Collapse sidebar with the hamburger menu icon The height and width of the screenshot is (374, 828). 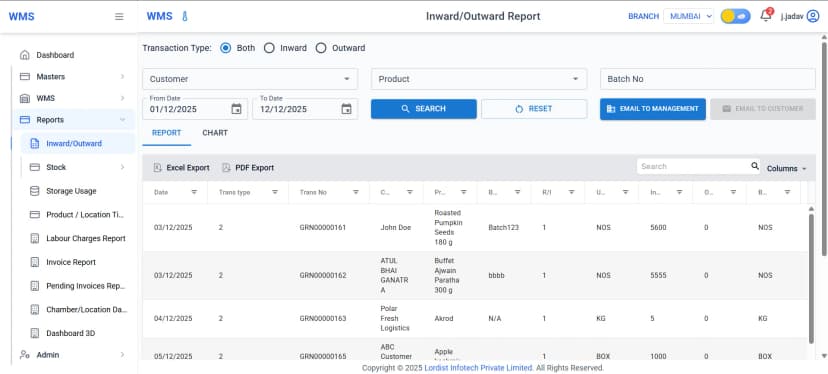(119, 16)
